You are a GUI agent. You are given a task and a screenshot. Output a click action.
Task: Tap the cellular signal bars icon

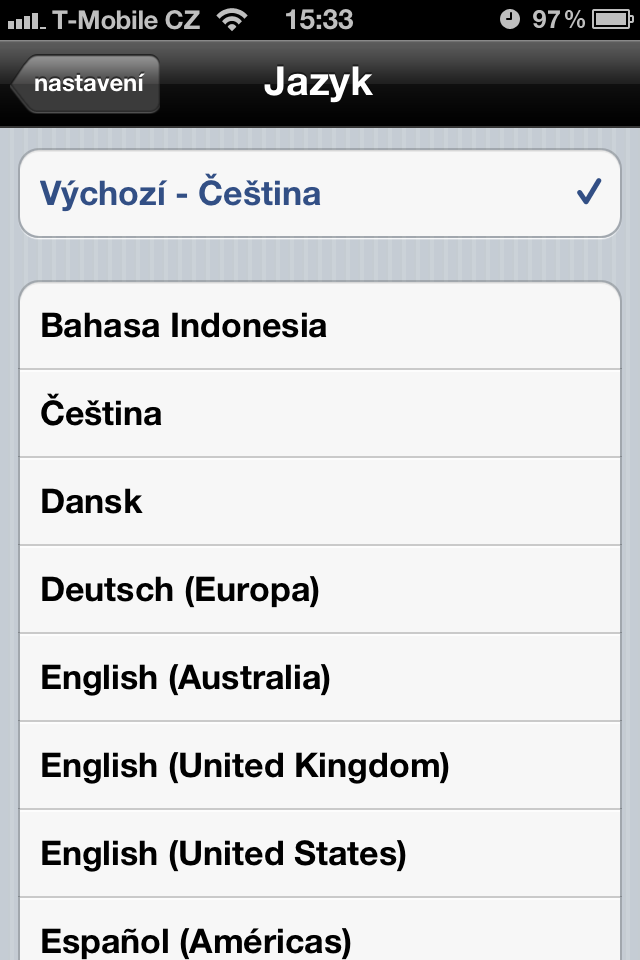27,20
